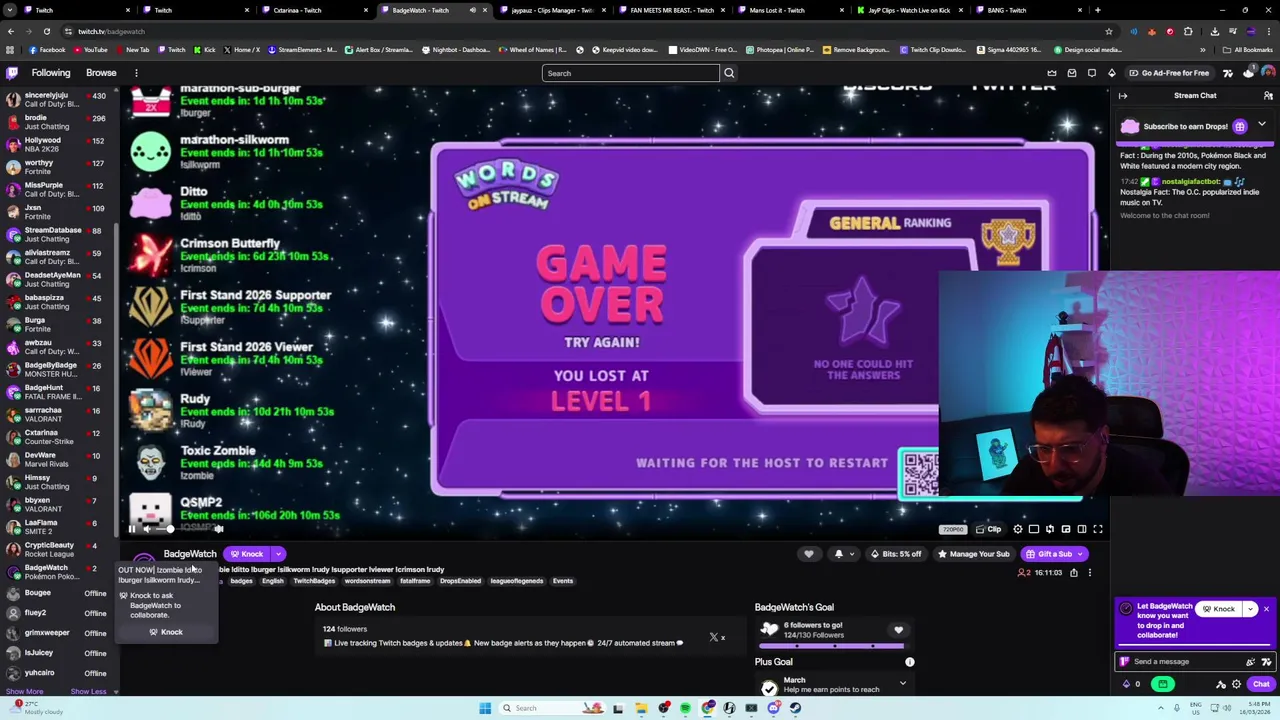Expand the March Plus Goal chevron

(903, 684)
